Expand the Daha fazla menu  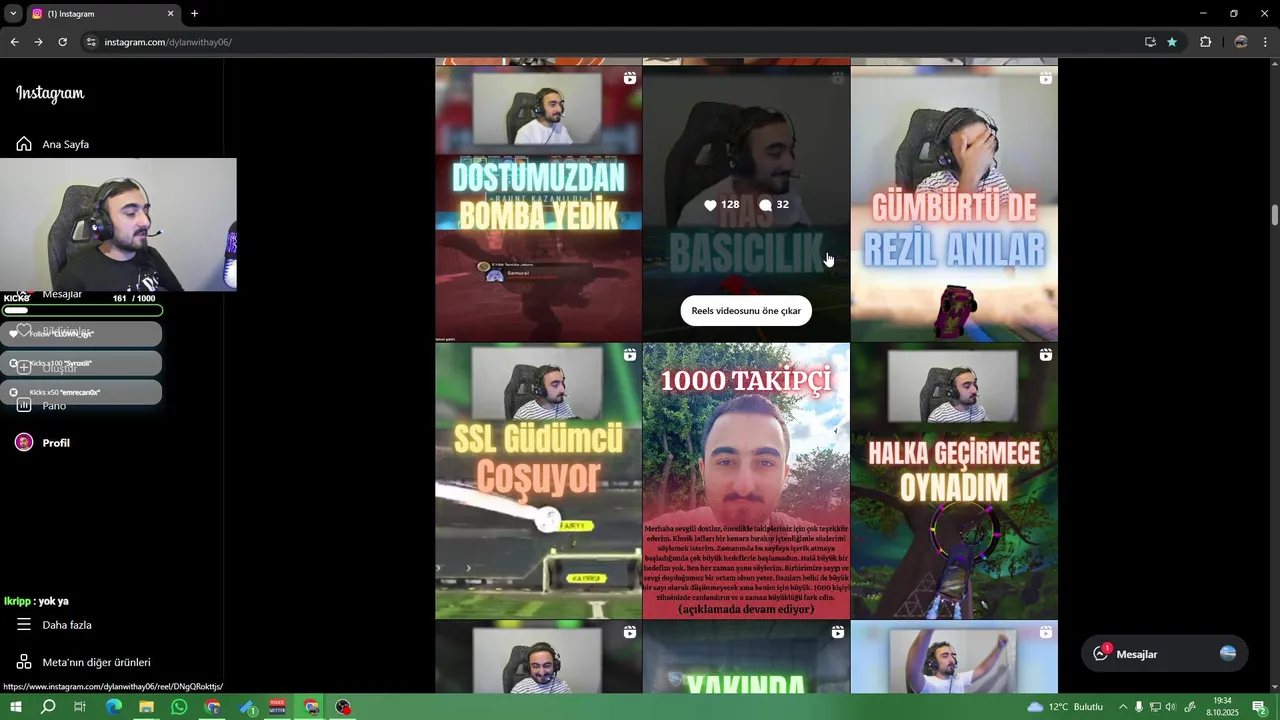click(55, 625)
